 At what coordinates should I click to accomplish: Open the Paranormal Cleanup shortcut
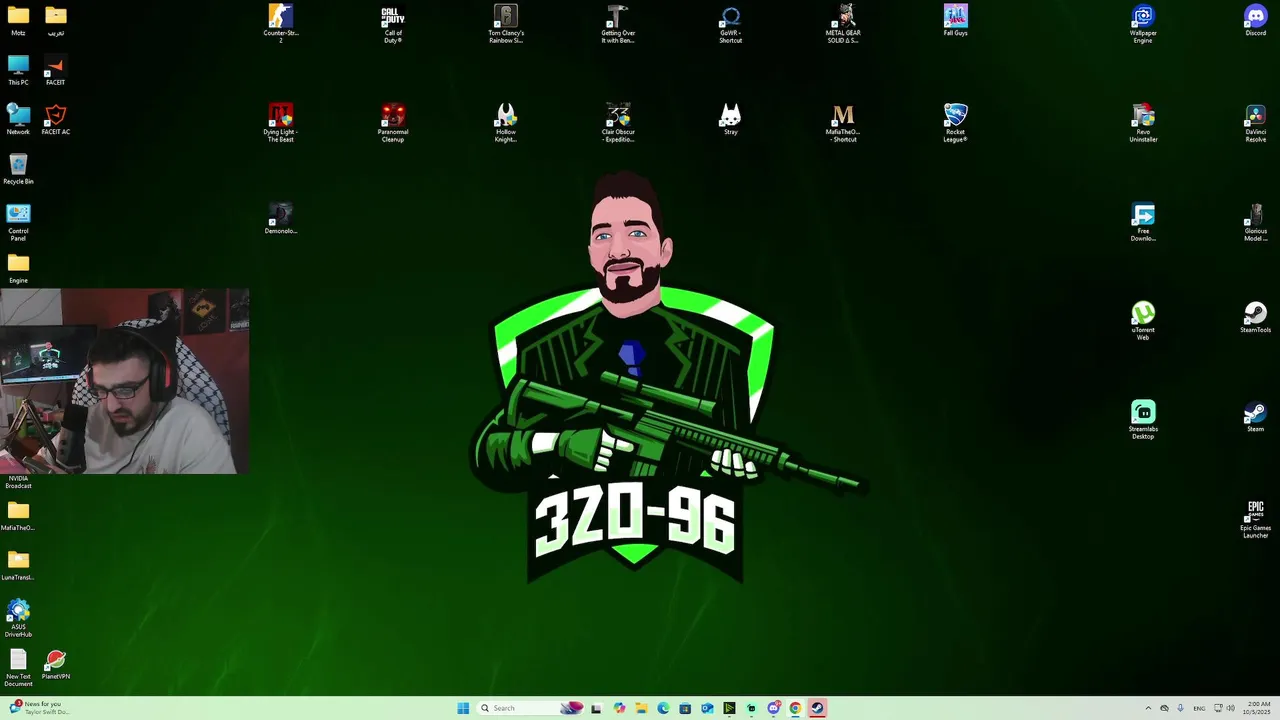click(x=393, y=123)
